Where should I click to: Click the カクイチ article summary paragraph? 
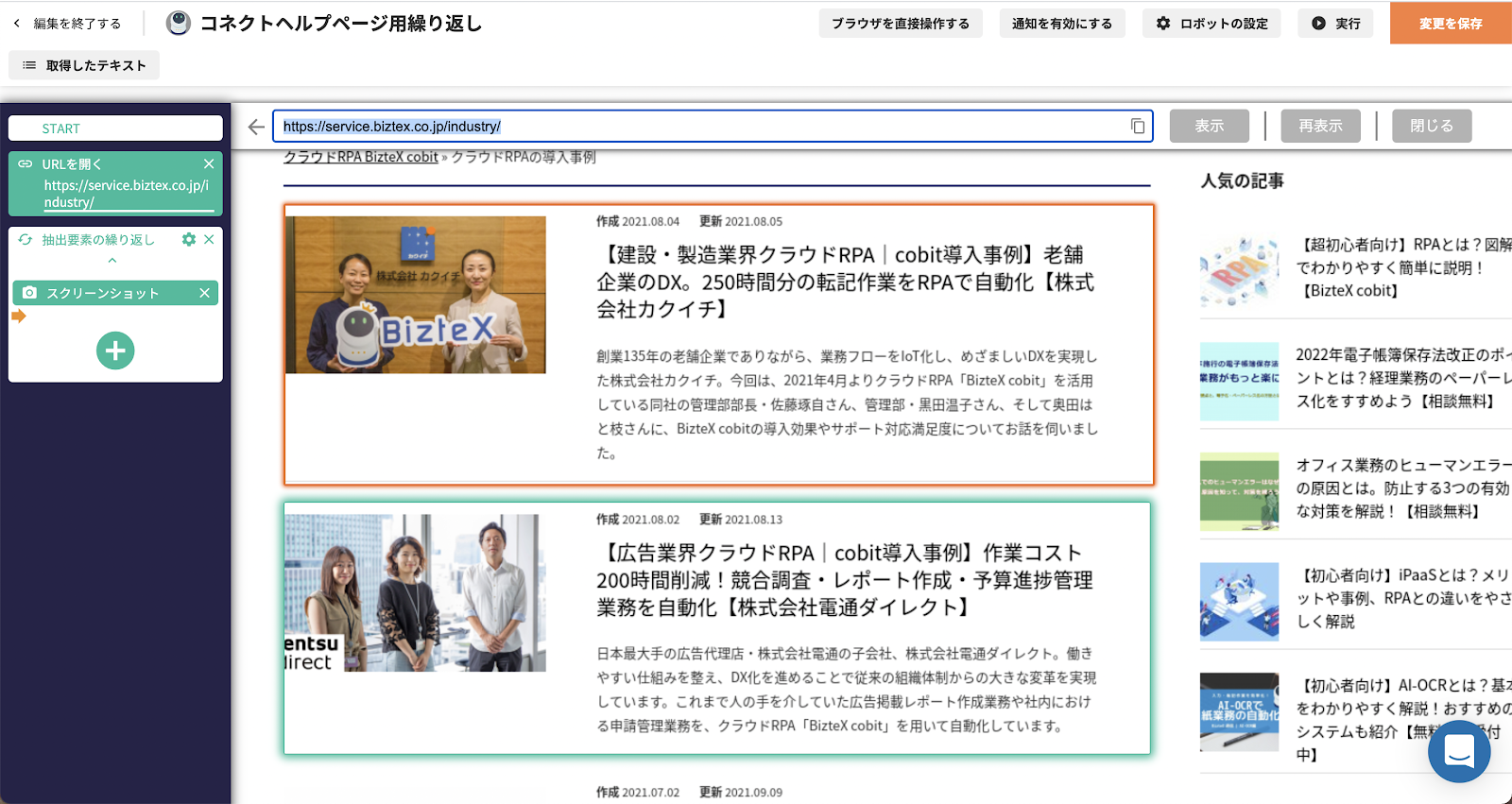coord(847,404)
